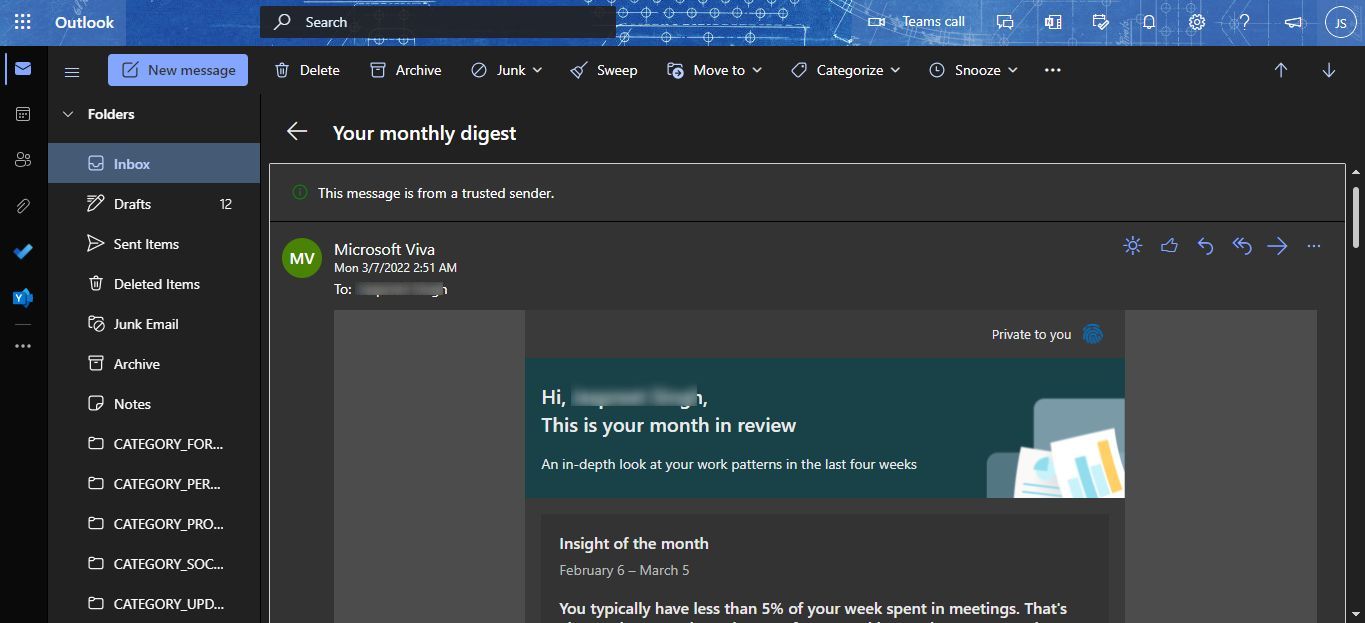Open the Notes folder
1365x623 pixels.
click(155, 404)
